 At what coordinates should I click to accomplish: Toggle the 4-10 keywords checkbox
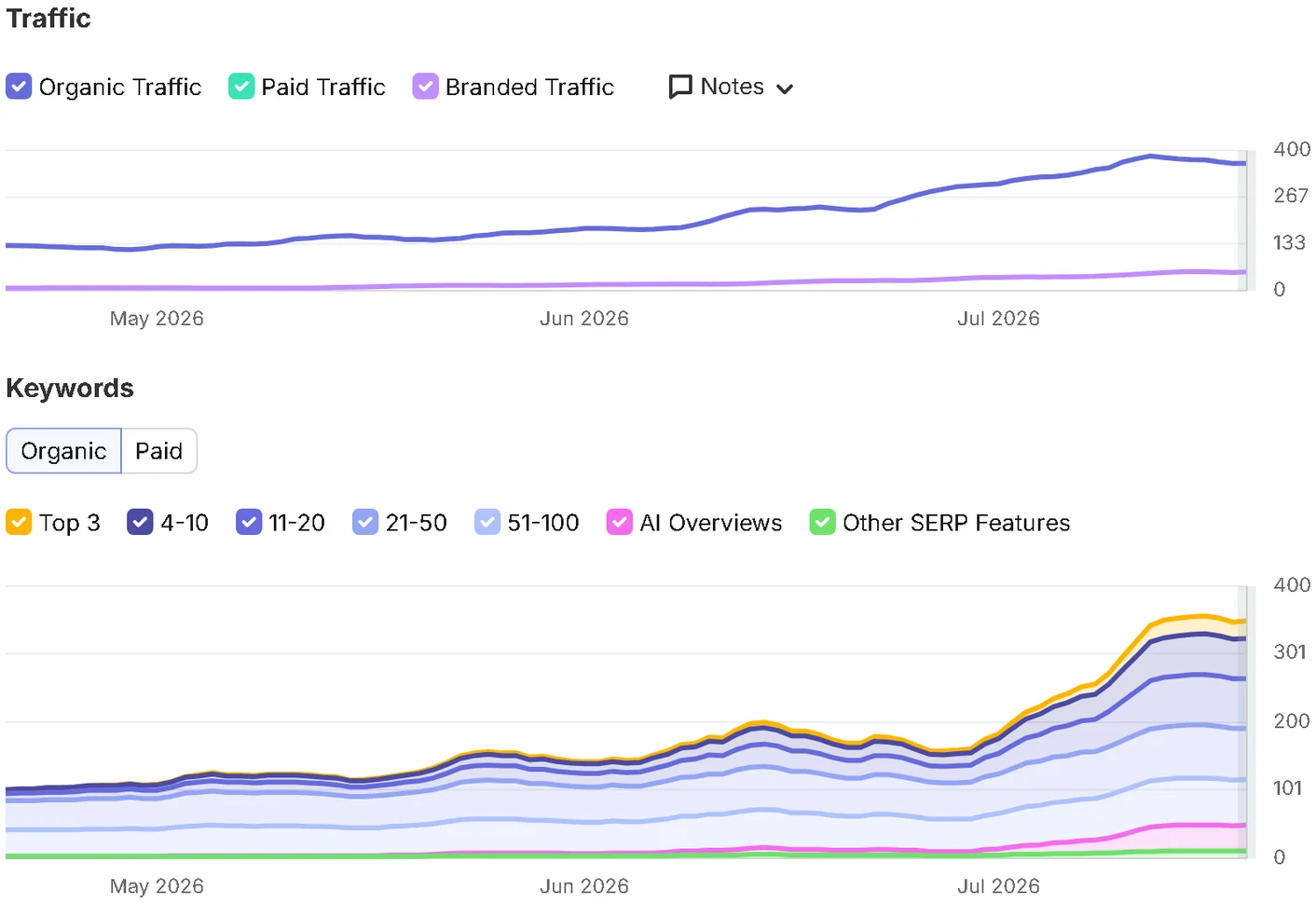140,522
